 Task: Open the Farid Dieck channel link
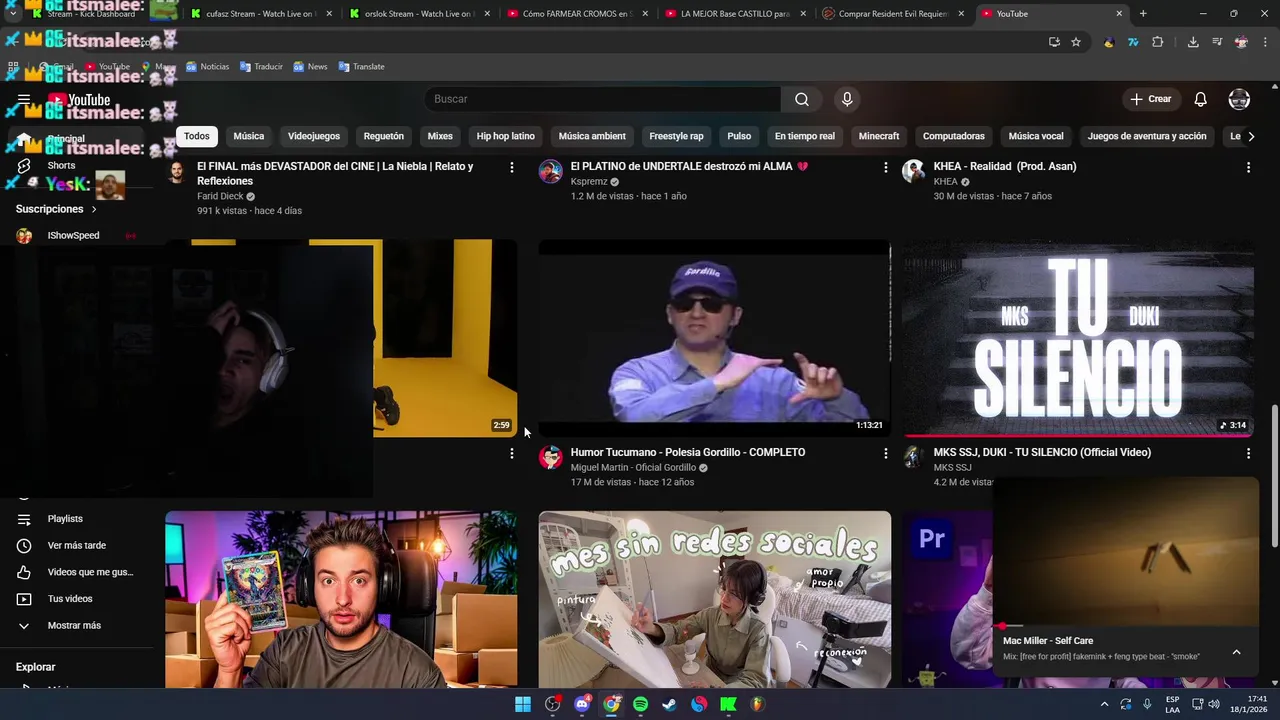coord(220,196)
